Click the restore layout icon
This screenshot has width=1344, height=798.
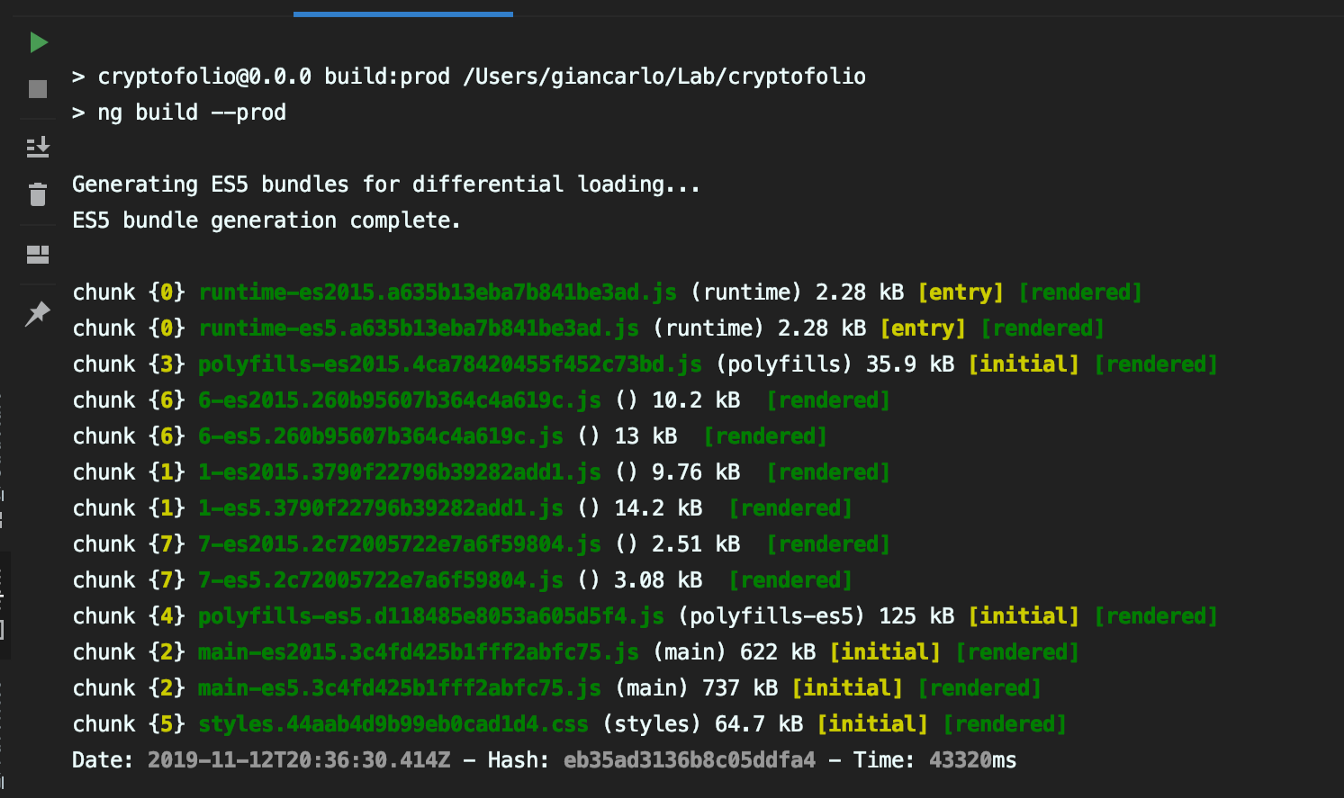click(x=38, y=254)
